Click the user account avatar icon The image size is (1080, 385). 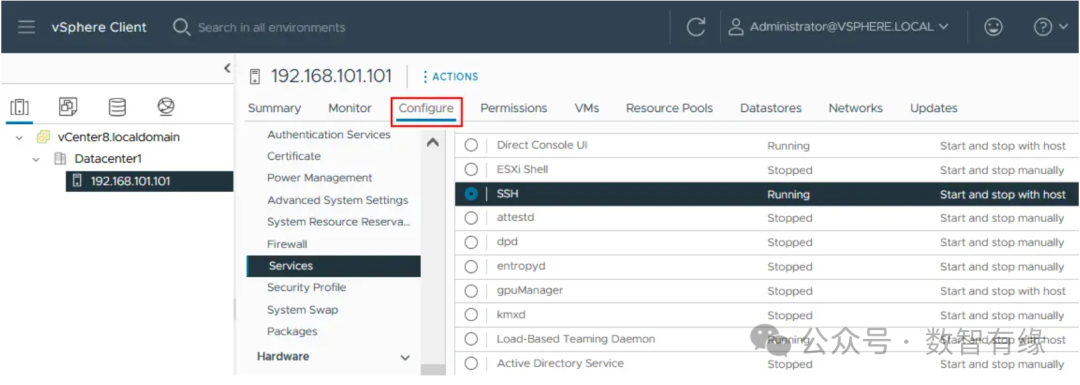pyautogui.click(x=736, y=28)
